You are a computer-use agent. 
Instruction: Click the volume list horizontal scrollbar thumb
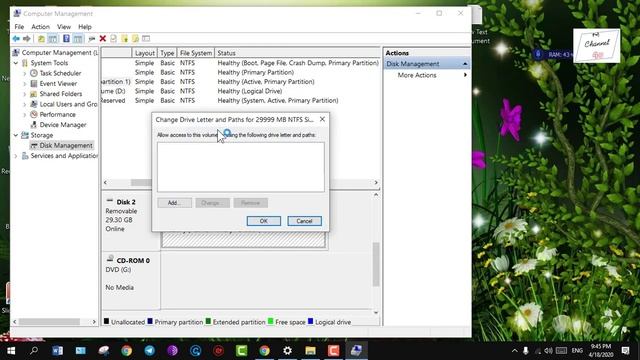(x=141, y=182)
